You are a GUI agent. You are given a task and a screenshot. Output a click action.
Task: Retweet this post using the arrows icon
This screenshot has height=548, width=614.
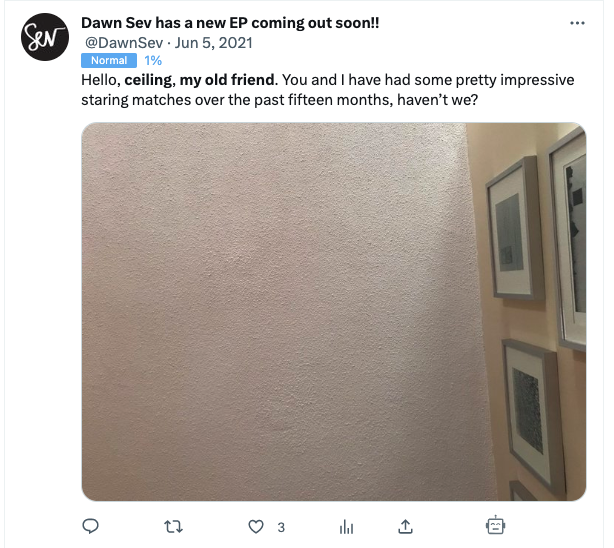pos(173,526)
